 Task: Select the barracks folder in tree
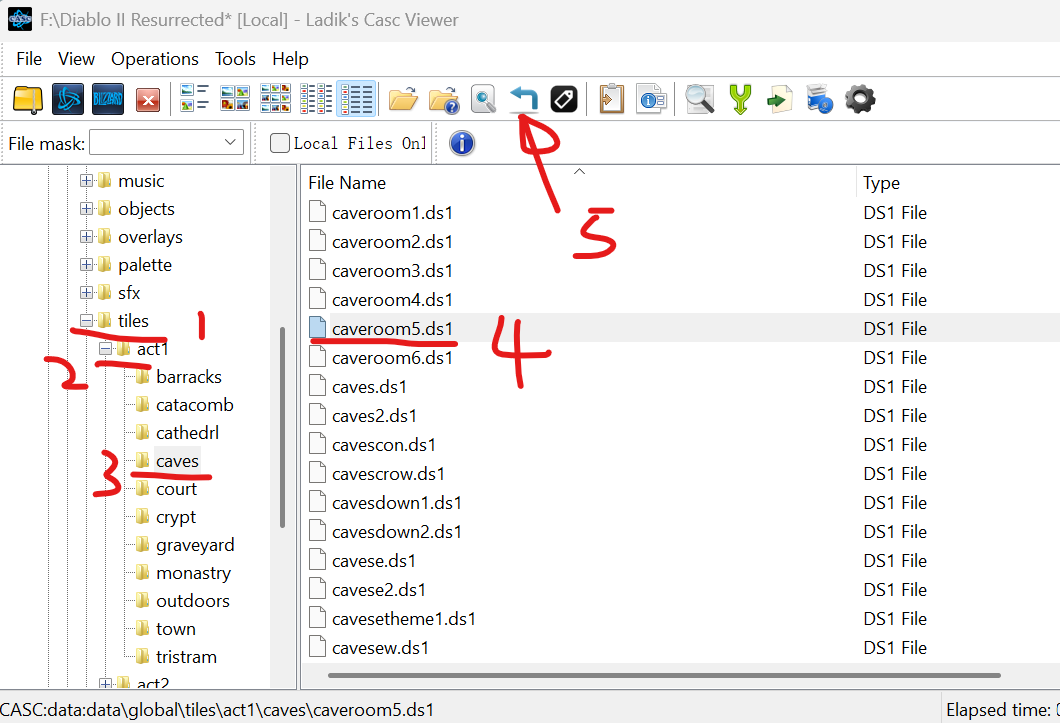click(x=189, y=377)
